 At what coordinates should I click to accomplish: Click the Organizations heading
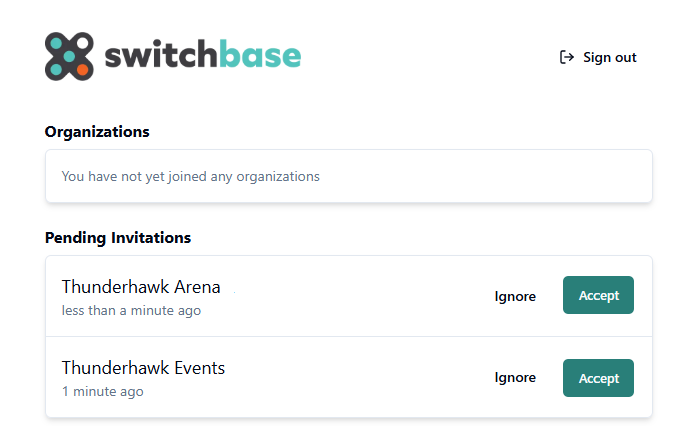(97, 132)
